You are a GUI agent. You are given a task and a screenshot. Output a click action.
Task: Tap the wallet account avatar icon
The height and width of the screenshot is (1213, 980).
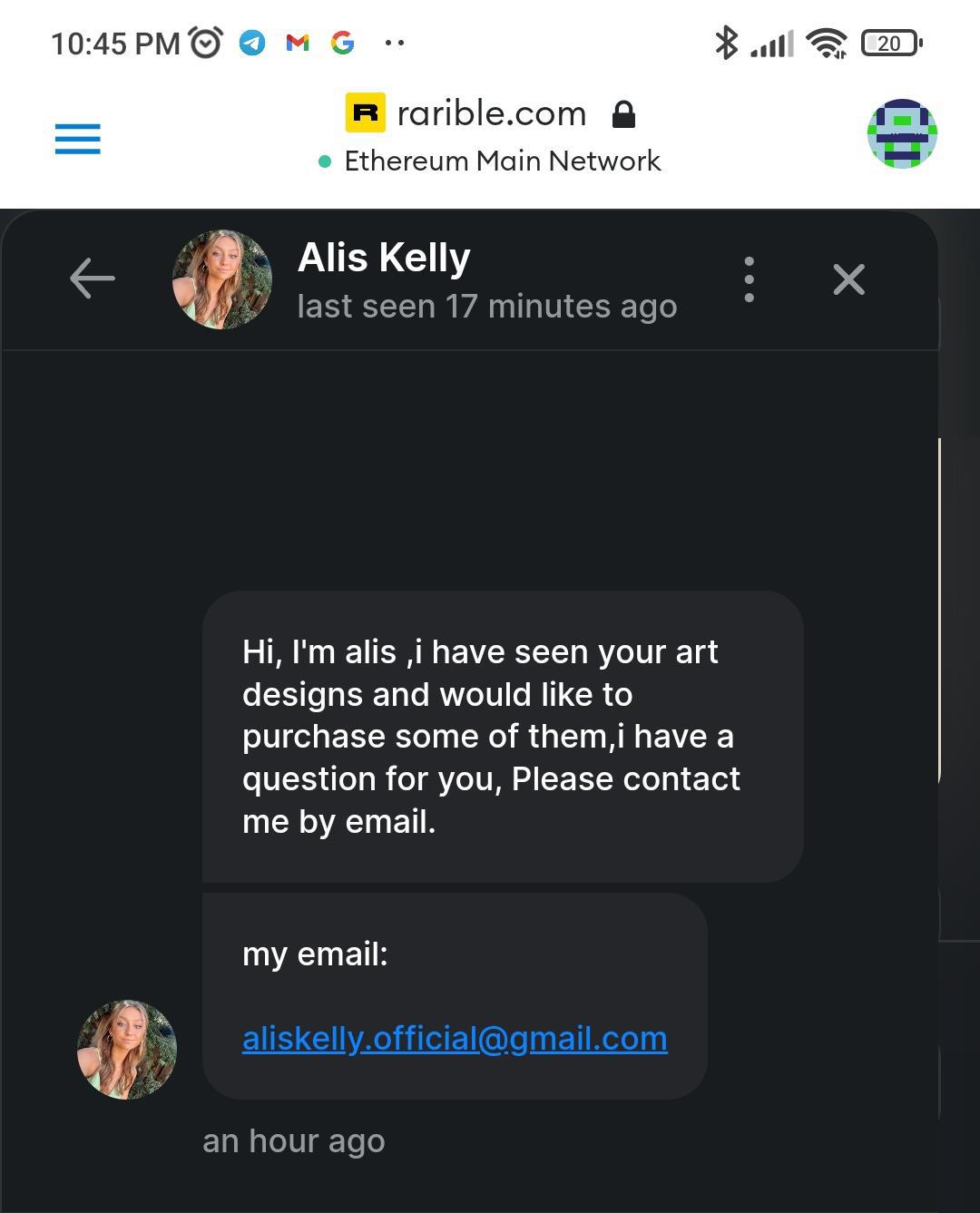point(901,134)
